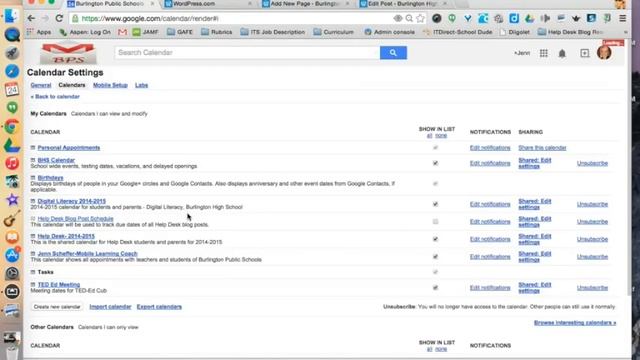640x360 pixels.
Task: Open Help Desk Blog Post Schedule calendar link
Action: (76, 219)
